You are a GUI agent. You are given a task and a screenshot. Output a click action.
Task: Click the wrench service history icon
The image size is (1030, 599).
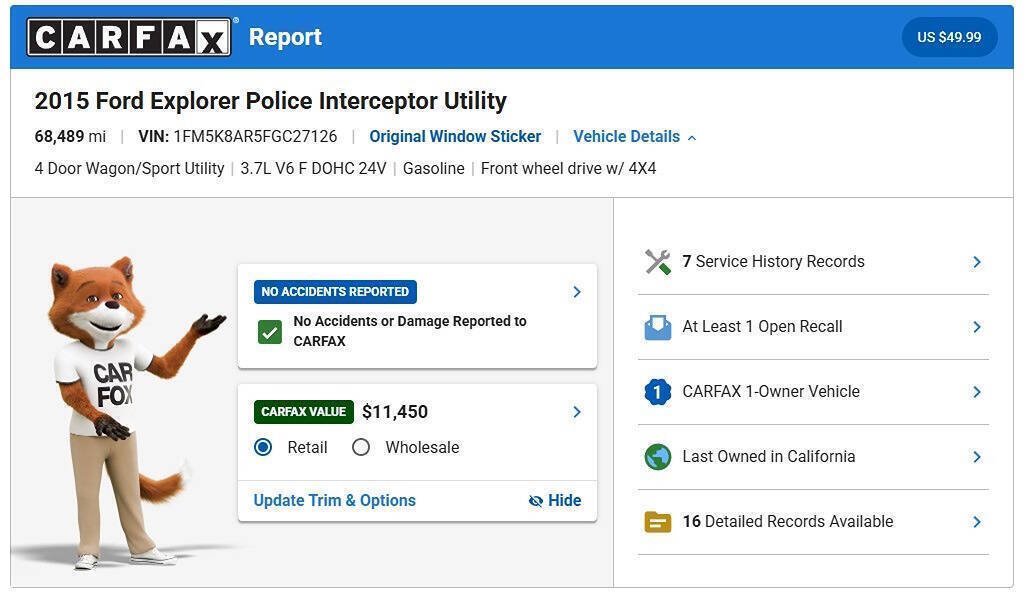pos(658,262)
